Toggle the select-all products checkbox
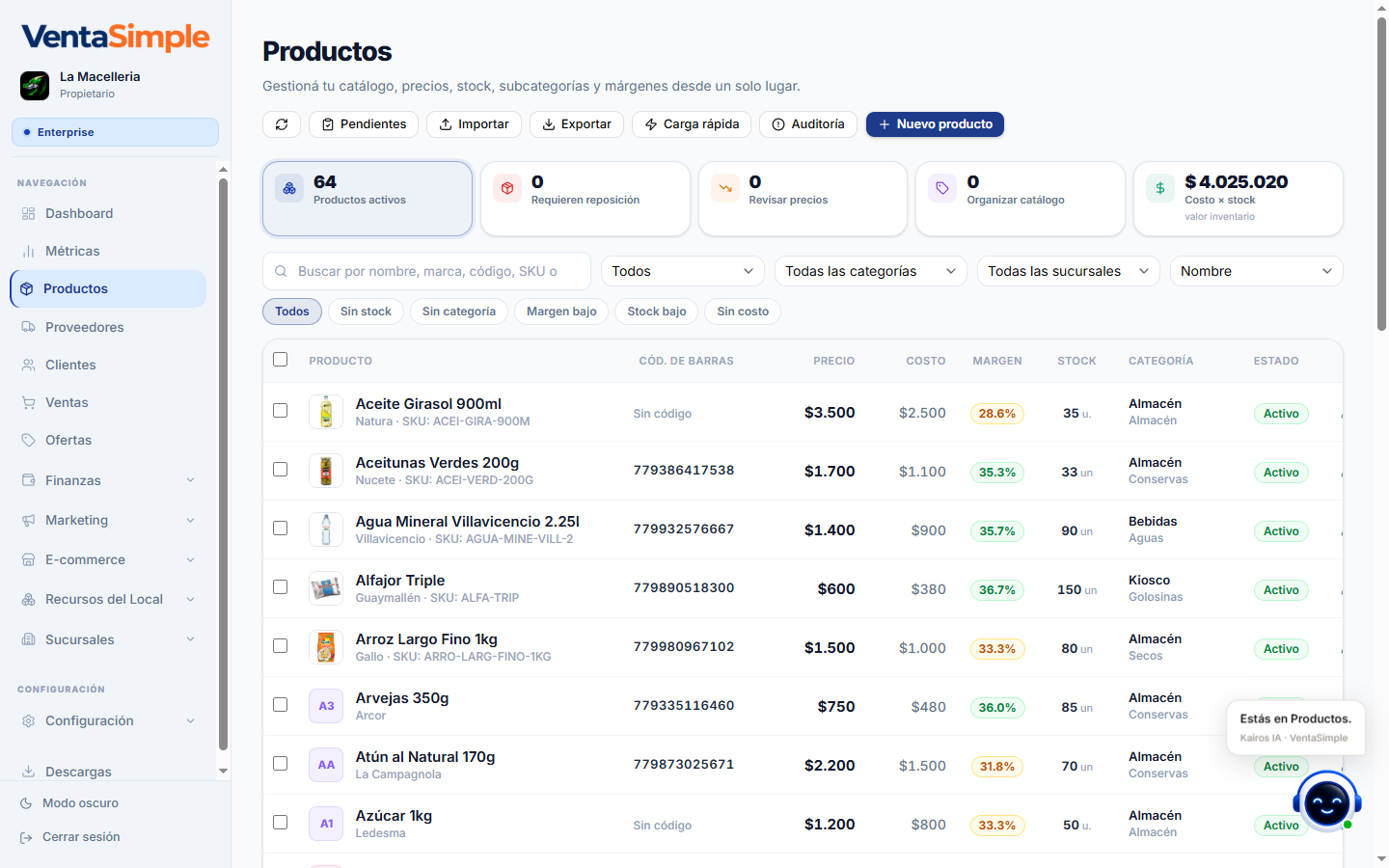Screen dimensions: 1389x868 [280, 360]
